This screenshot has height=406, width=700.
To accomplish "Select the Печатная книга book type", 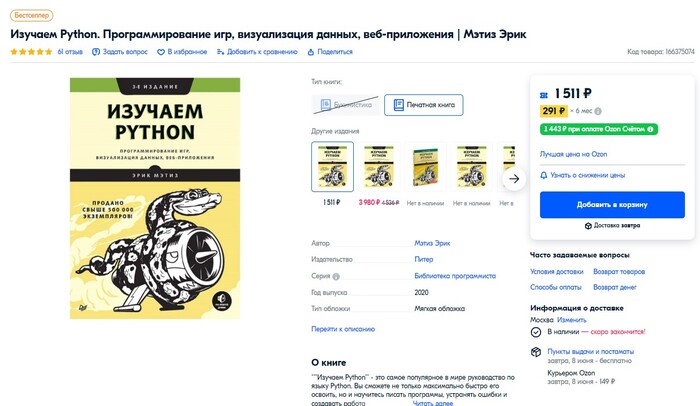I will (x=424, y=105).
